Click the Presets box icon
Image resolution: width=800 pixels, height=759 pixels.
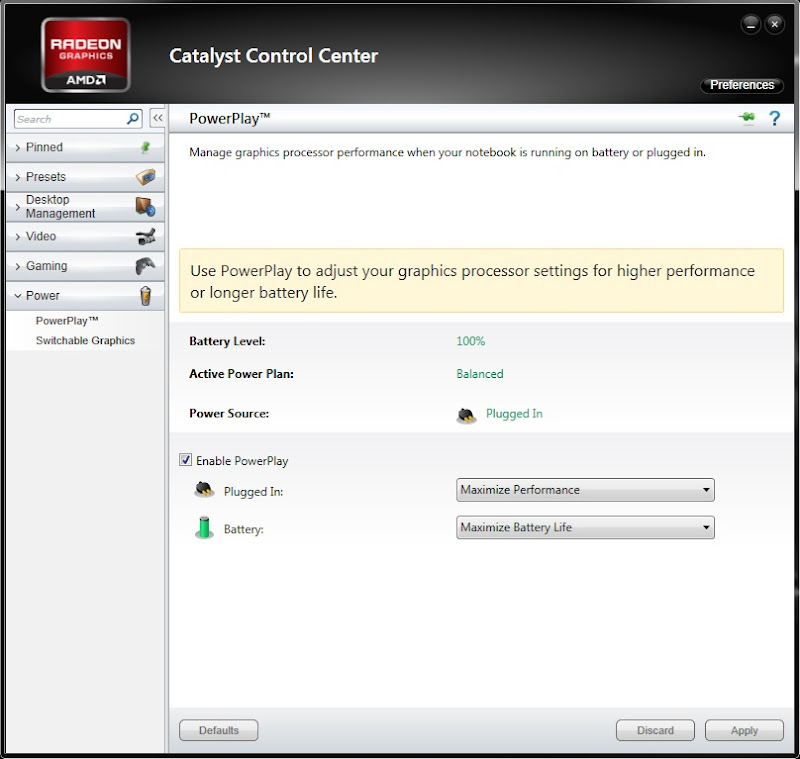tap(146, 176)
